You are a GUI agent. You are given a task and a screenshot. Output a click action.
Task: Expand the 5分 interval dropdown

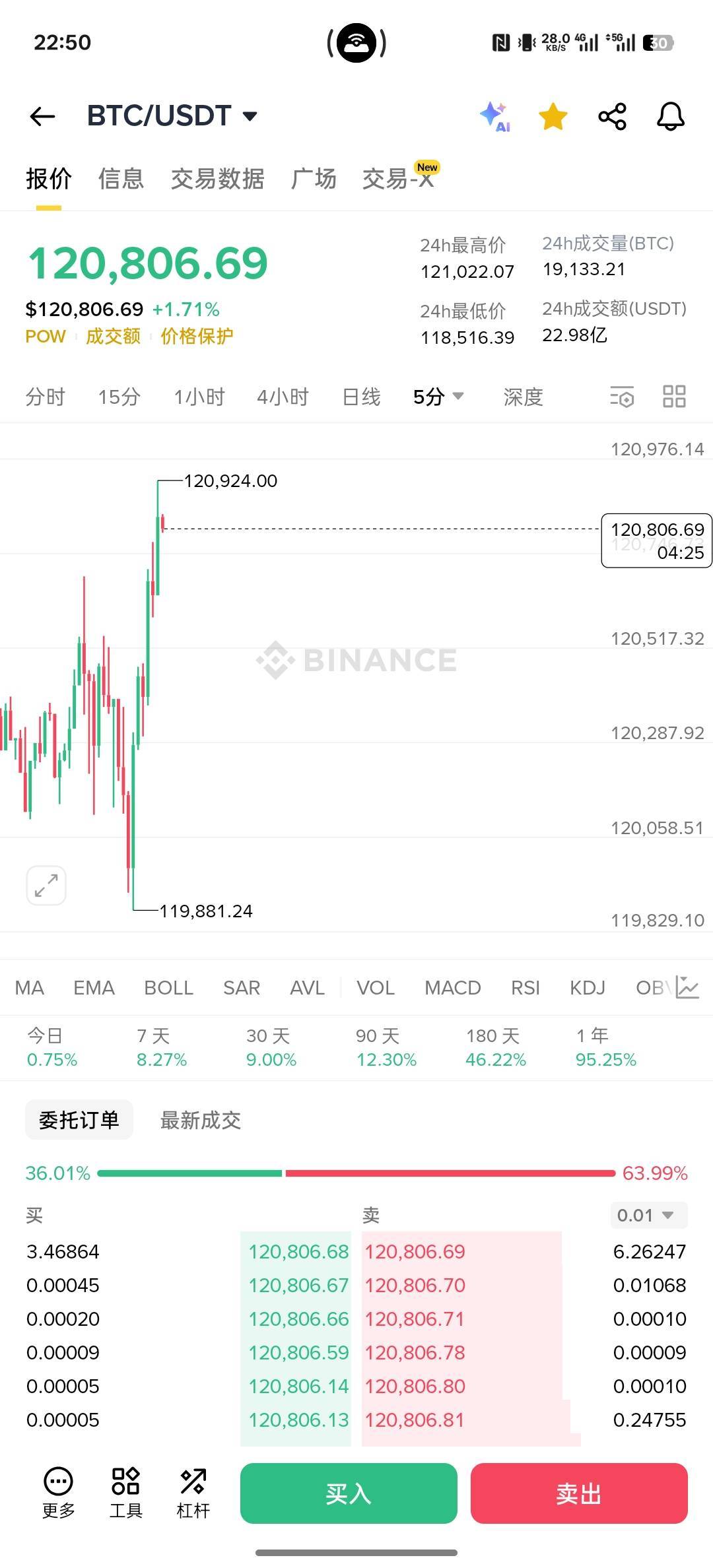pyautogui.click(x=438, y=397)
